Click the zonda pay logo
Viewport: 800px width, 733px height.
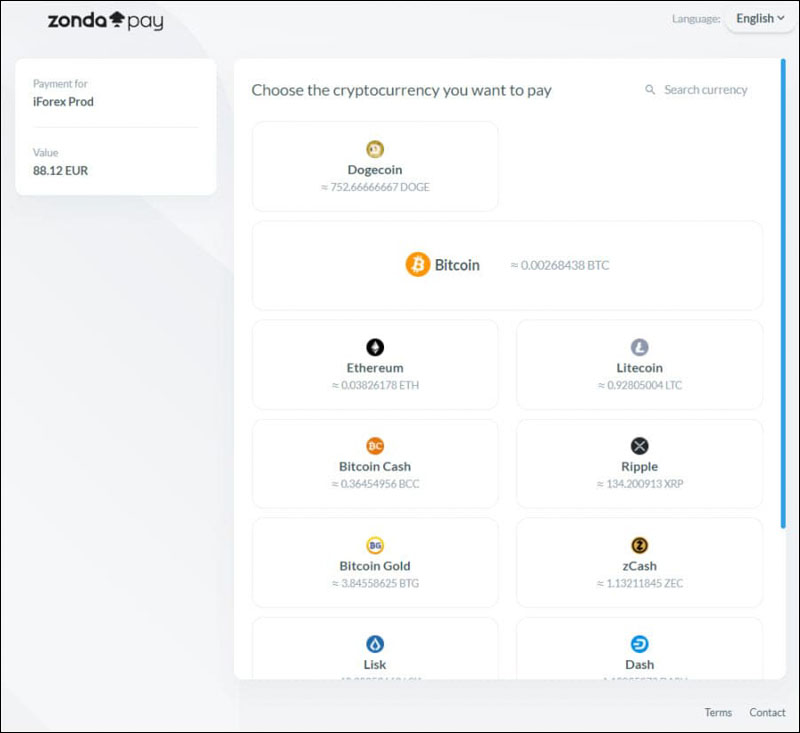pos(105,20)
